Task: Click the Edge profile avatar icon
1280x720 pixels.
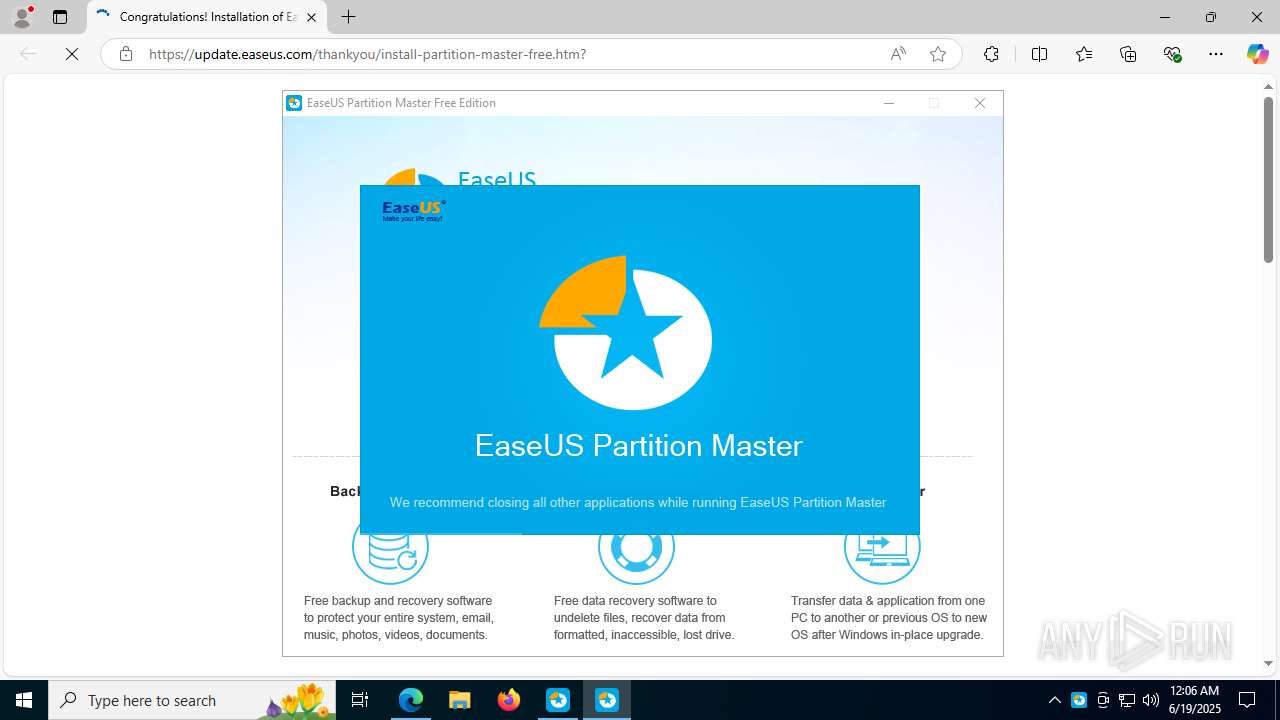Action: coord(22,16)
